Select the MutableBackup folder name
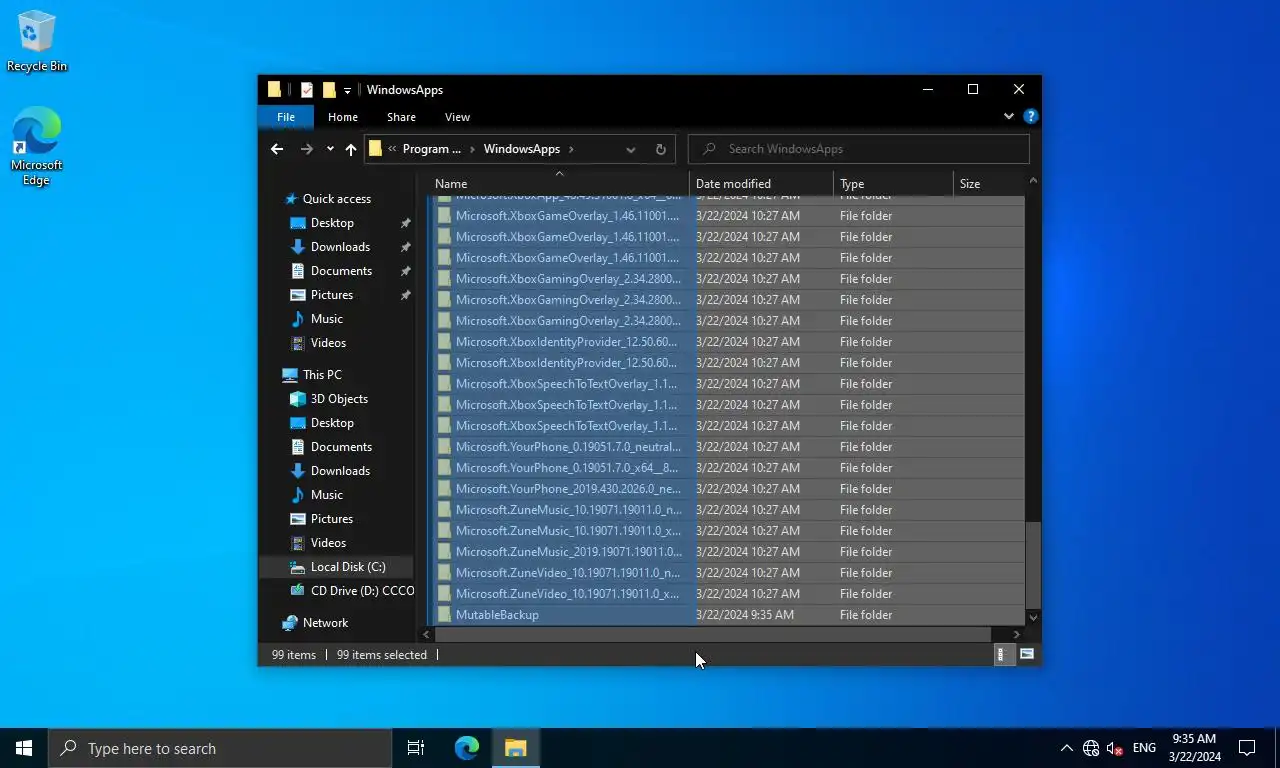 pyautogui.click(x=497, y=615)
